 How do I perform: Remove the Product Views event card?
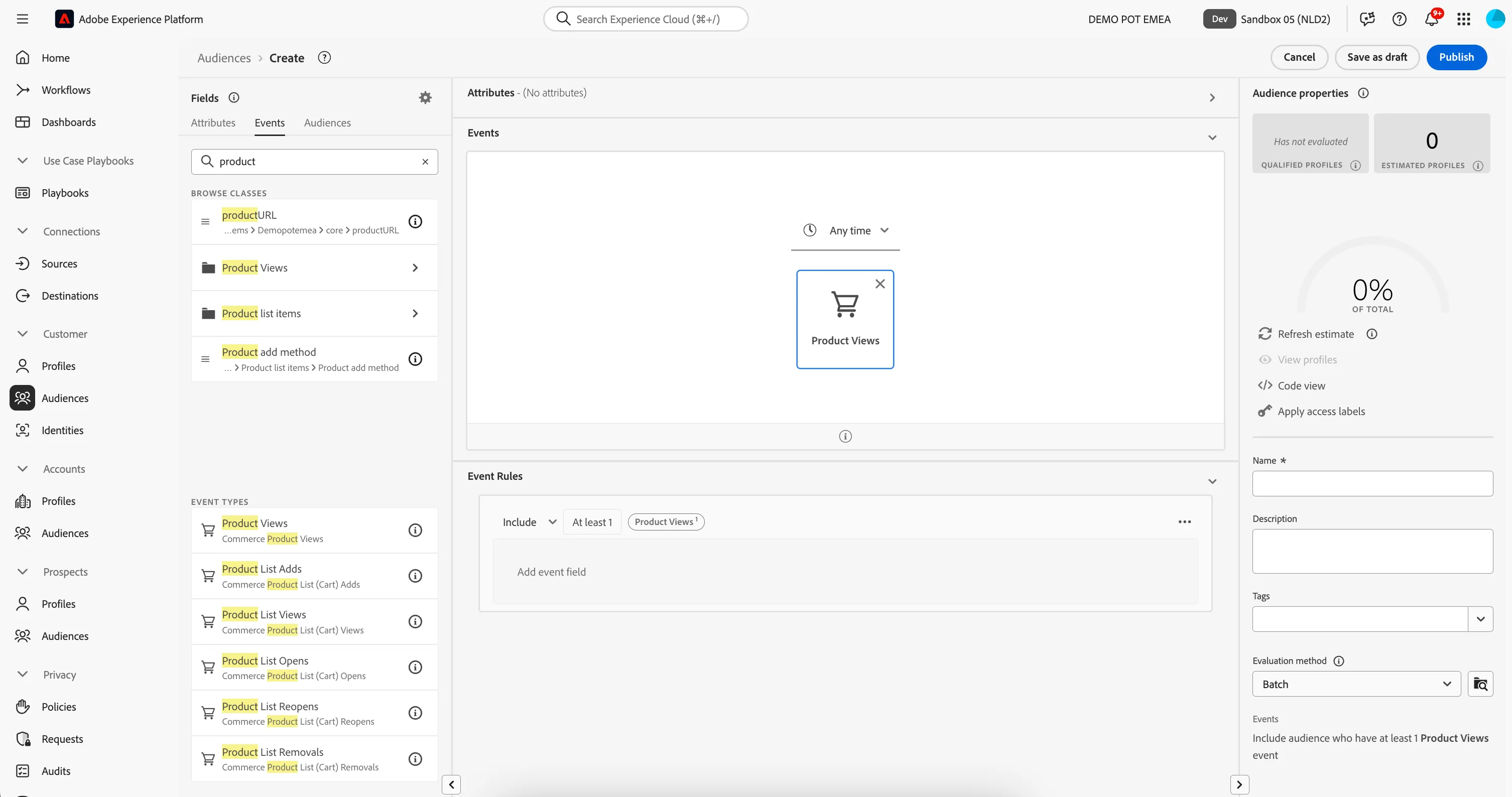pyautogui.click(x=880, y=284)
